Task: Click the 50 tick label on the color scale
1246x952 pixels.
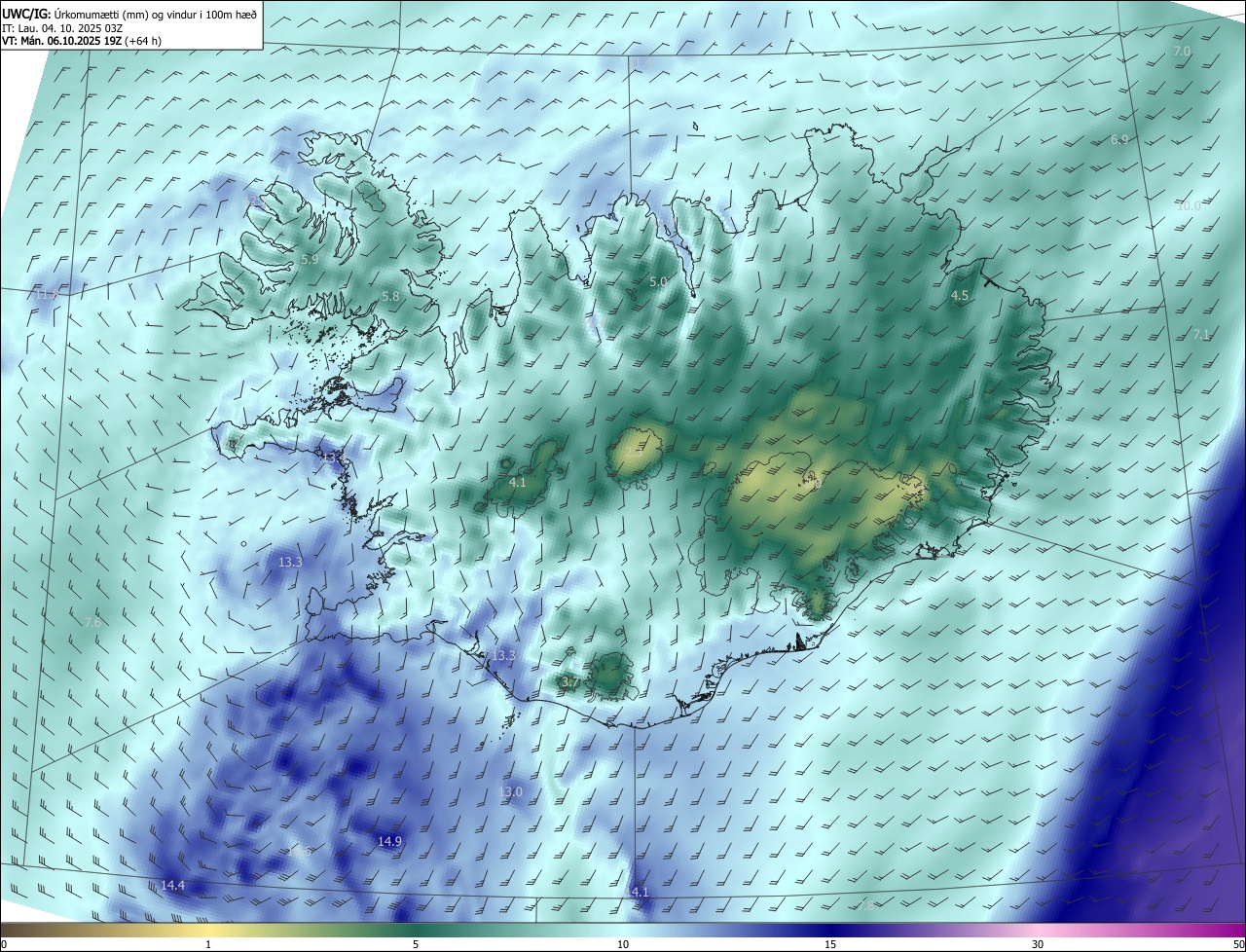Action: tap(1237, 944)
